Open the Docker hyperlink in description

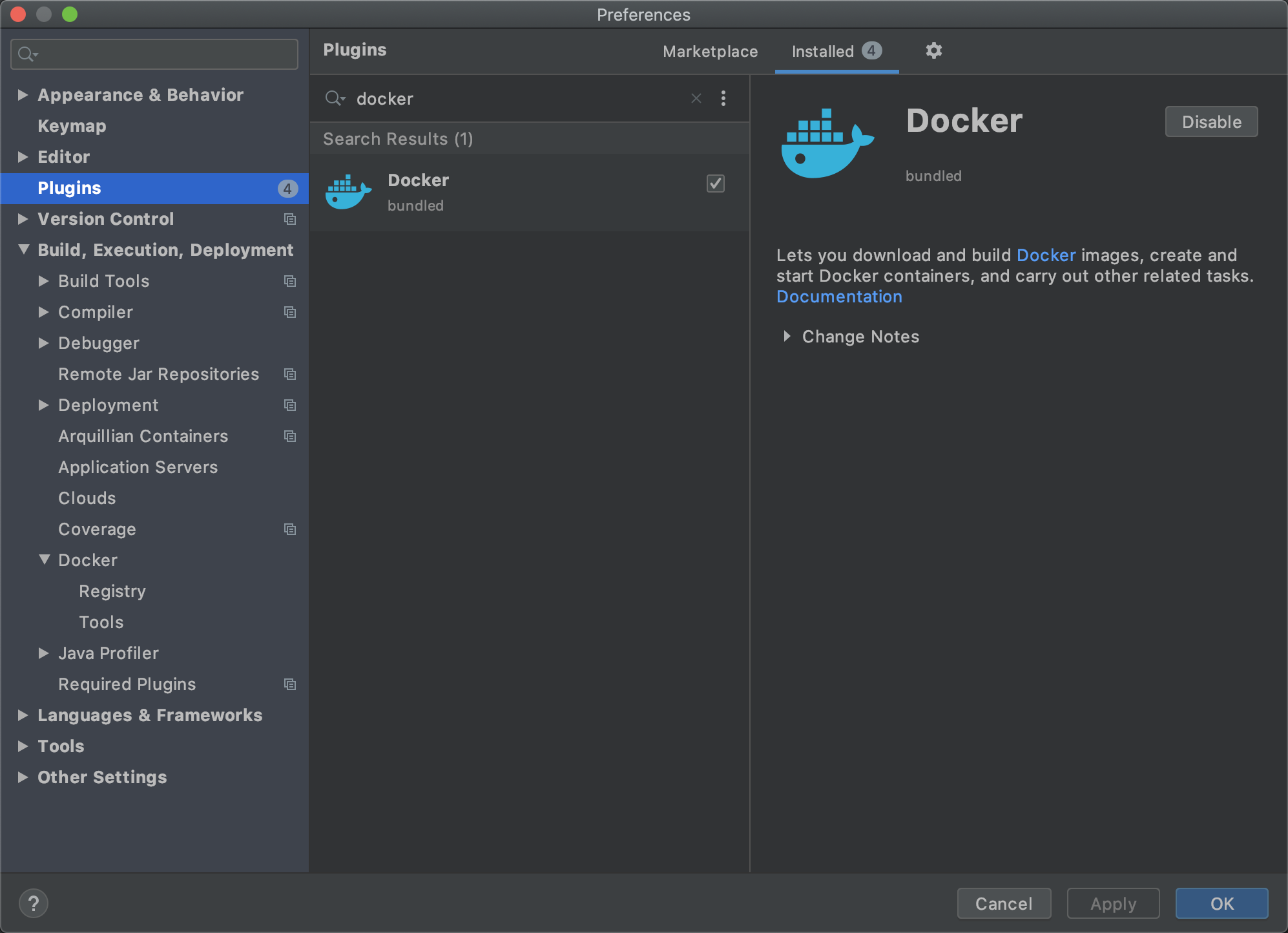click(x=1046, y=255)
